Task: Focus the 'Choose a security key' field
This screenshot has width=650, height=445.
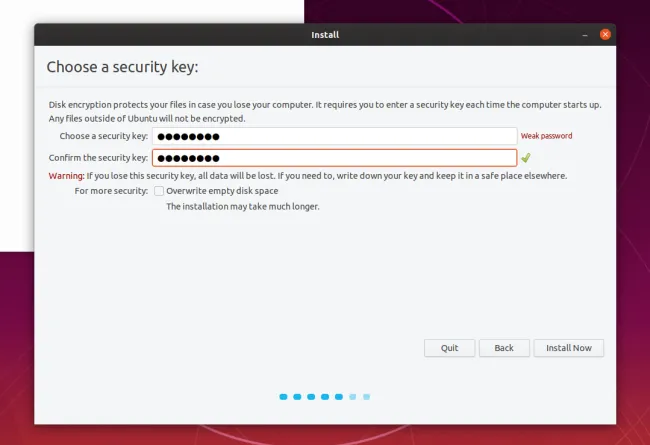Action: [335, 136]
